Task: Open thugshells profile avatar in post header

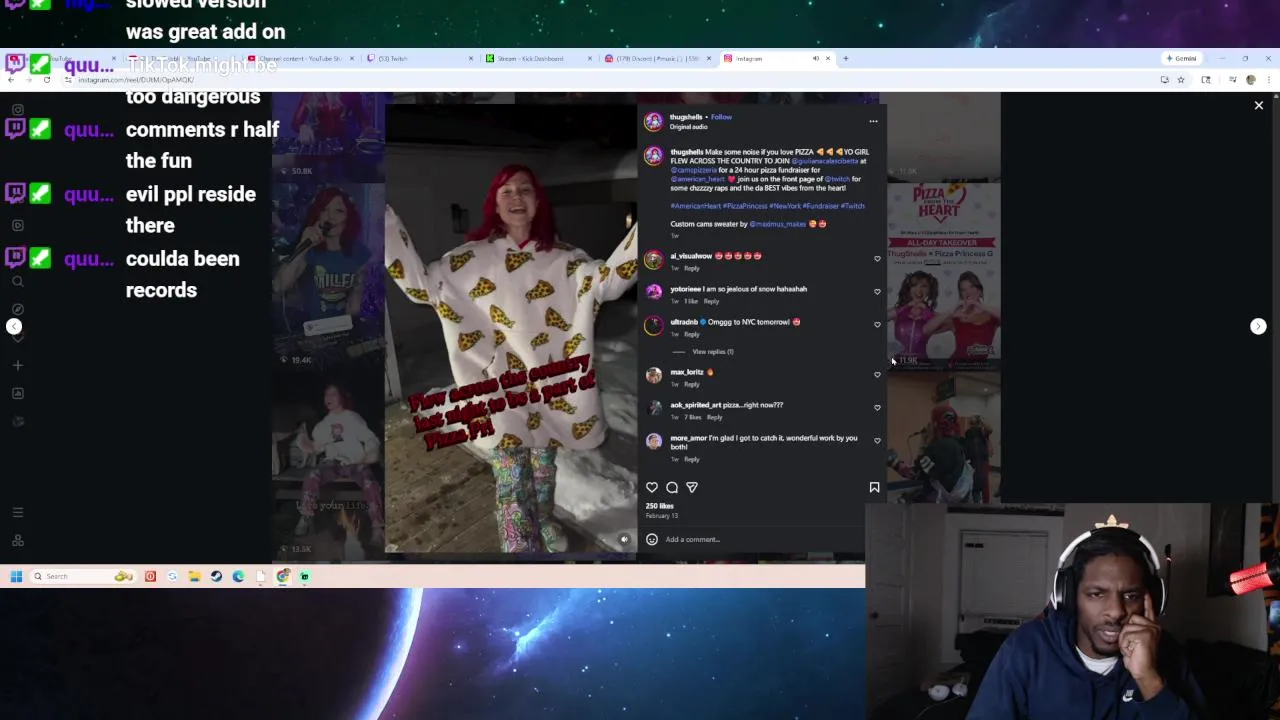Action: click(x=653, y=121)
